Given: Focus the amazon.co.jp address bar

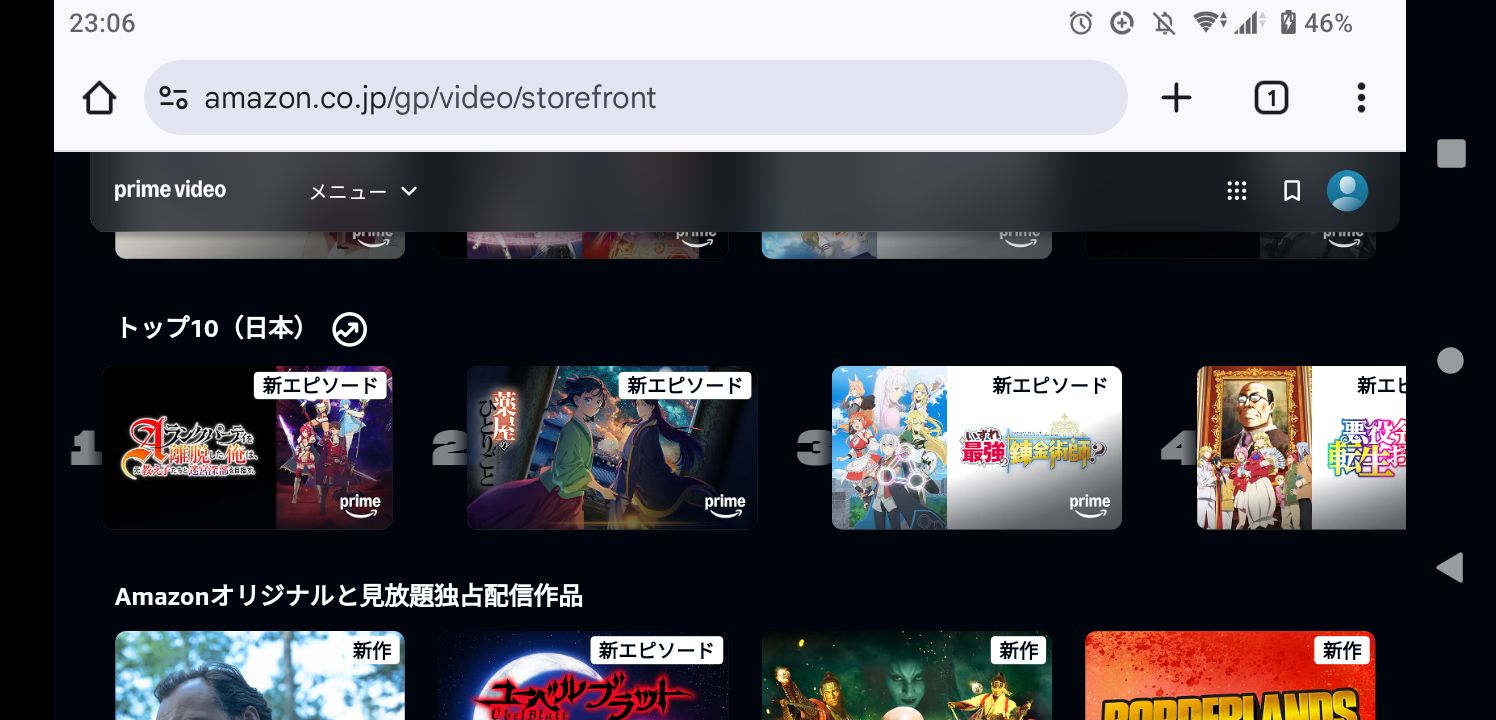Looking at the screenshot, I should (x=636, y=98).
